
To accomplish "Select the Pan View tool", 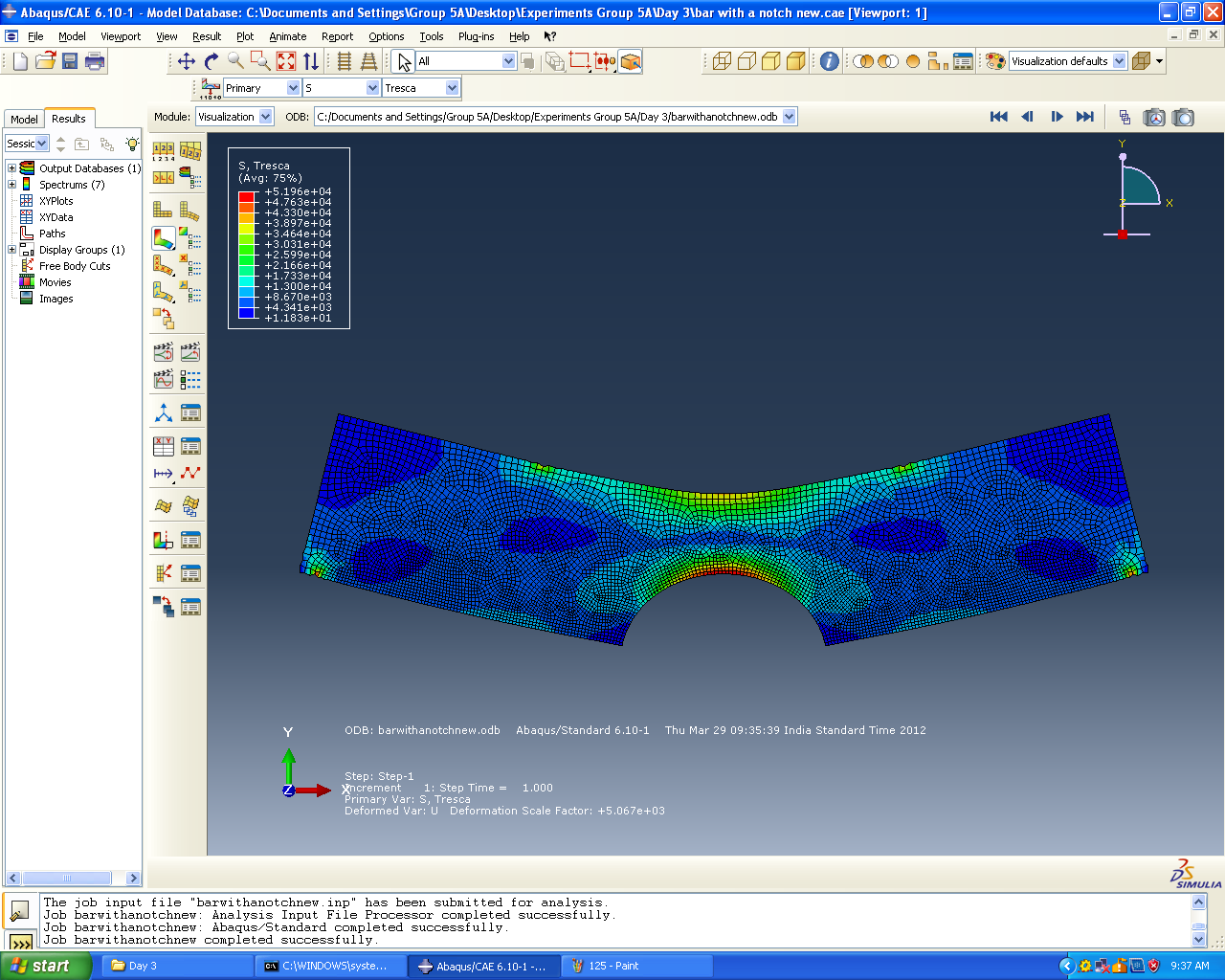I will point(187,61).
